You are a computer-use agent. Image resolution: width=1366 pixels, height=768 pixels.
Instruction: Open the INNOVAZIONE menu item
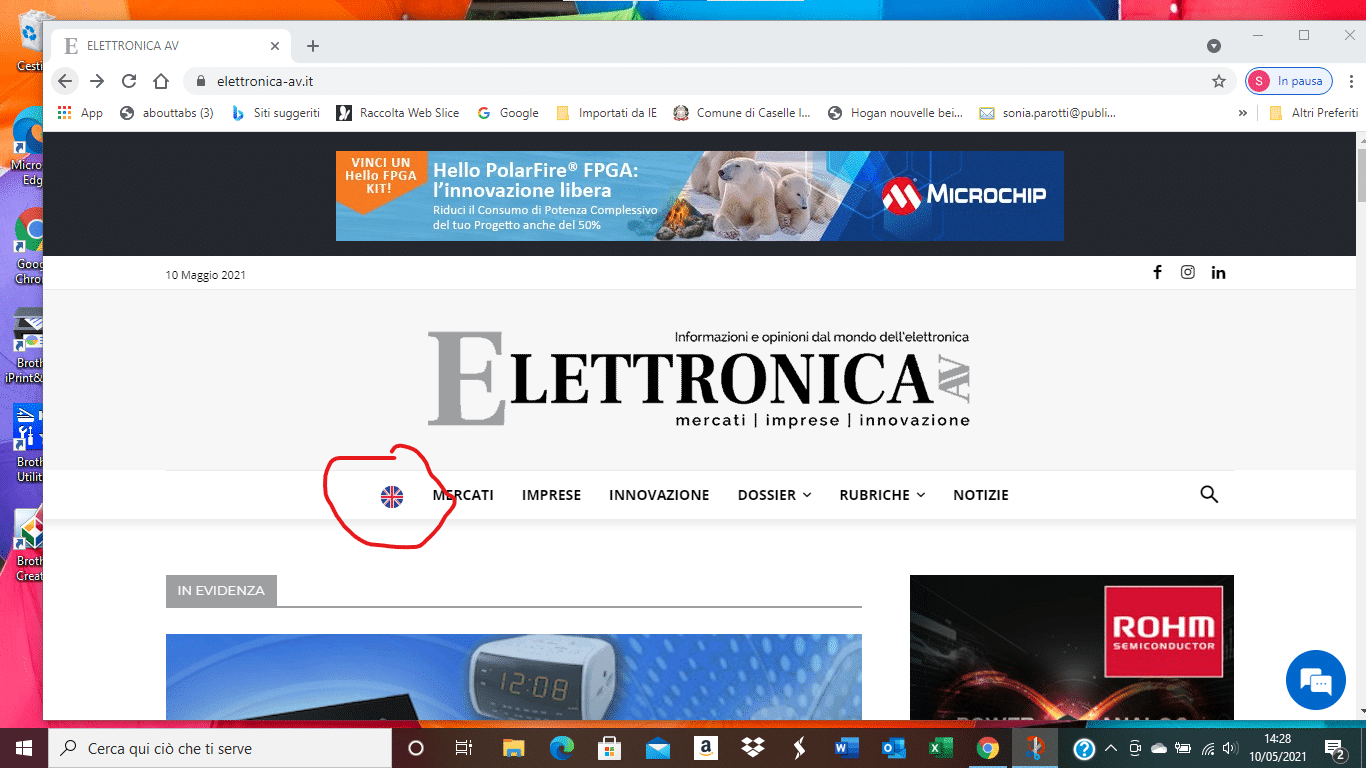pyautogui.click(x=659, y=495)
